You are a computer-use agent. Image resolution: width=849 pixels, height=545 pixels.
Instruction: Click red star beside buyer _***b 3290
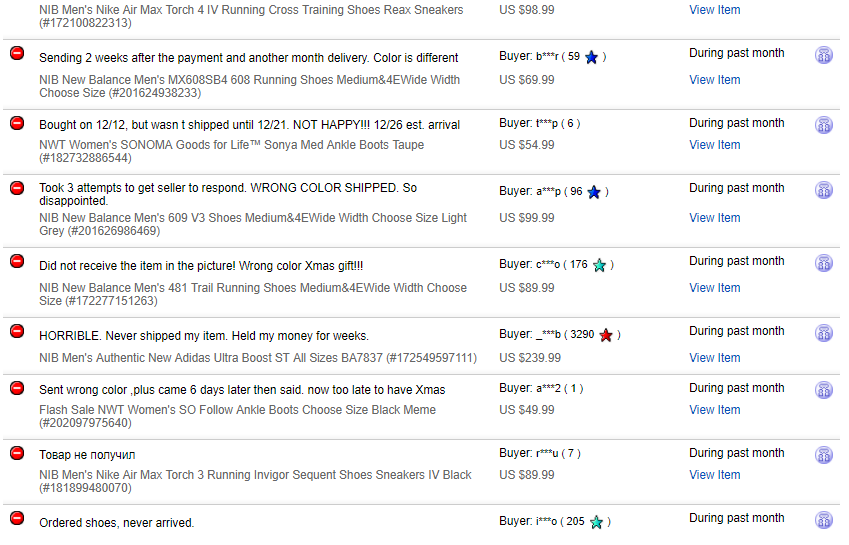click(606, 335)
